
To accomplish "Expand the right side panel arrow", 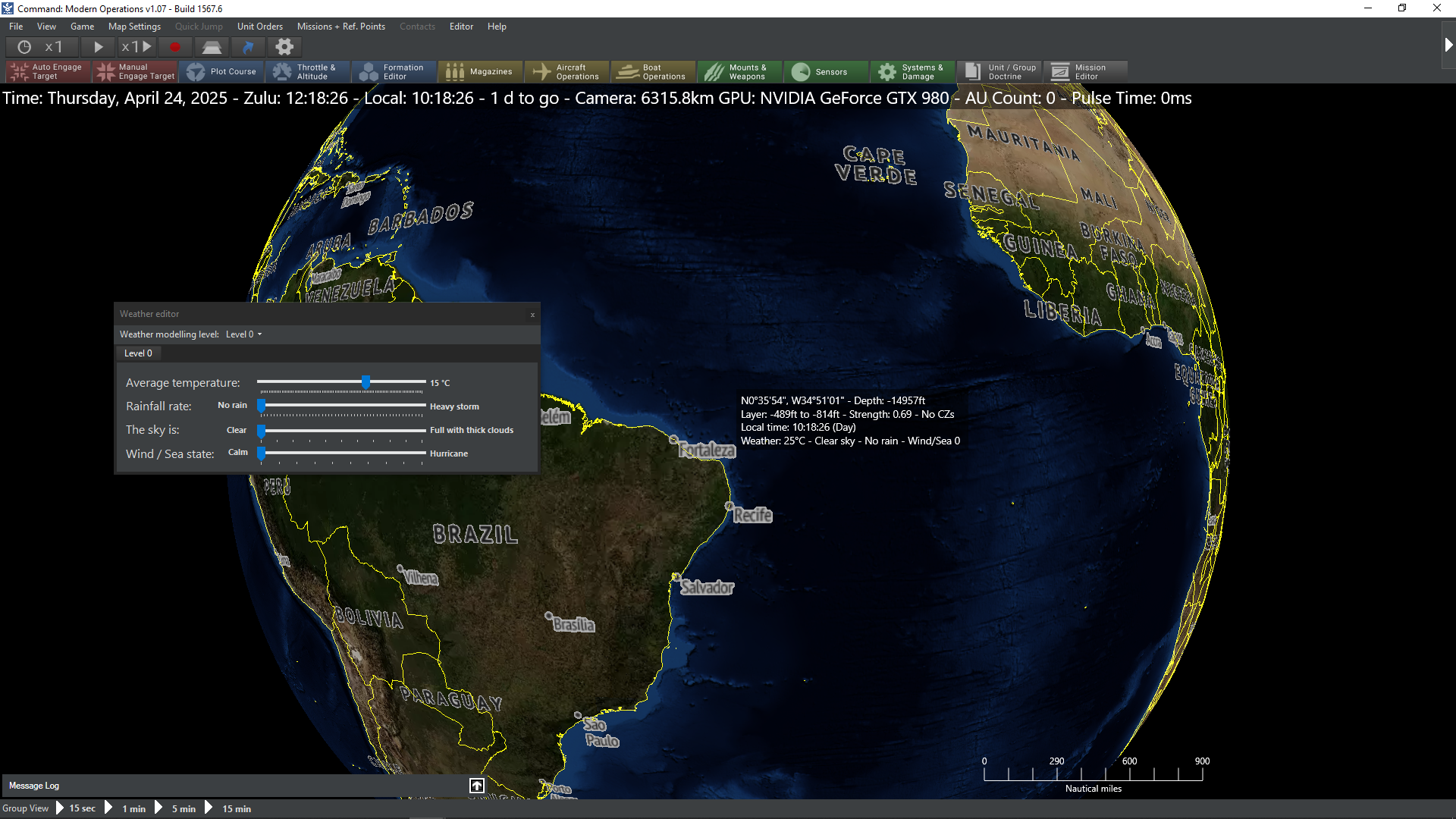I will pos(1448,45).
